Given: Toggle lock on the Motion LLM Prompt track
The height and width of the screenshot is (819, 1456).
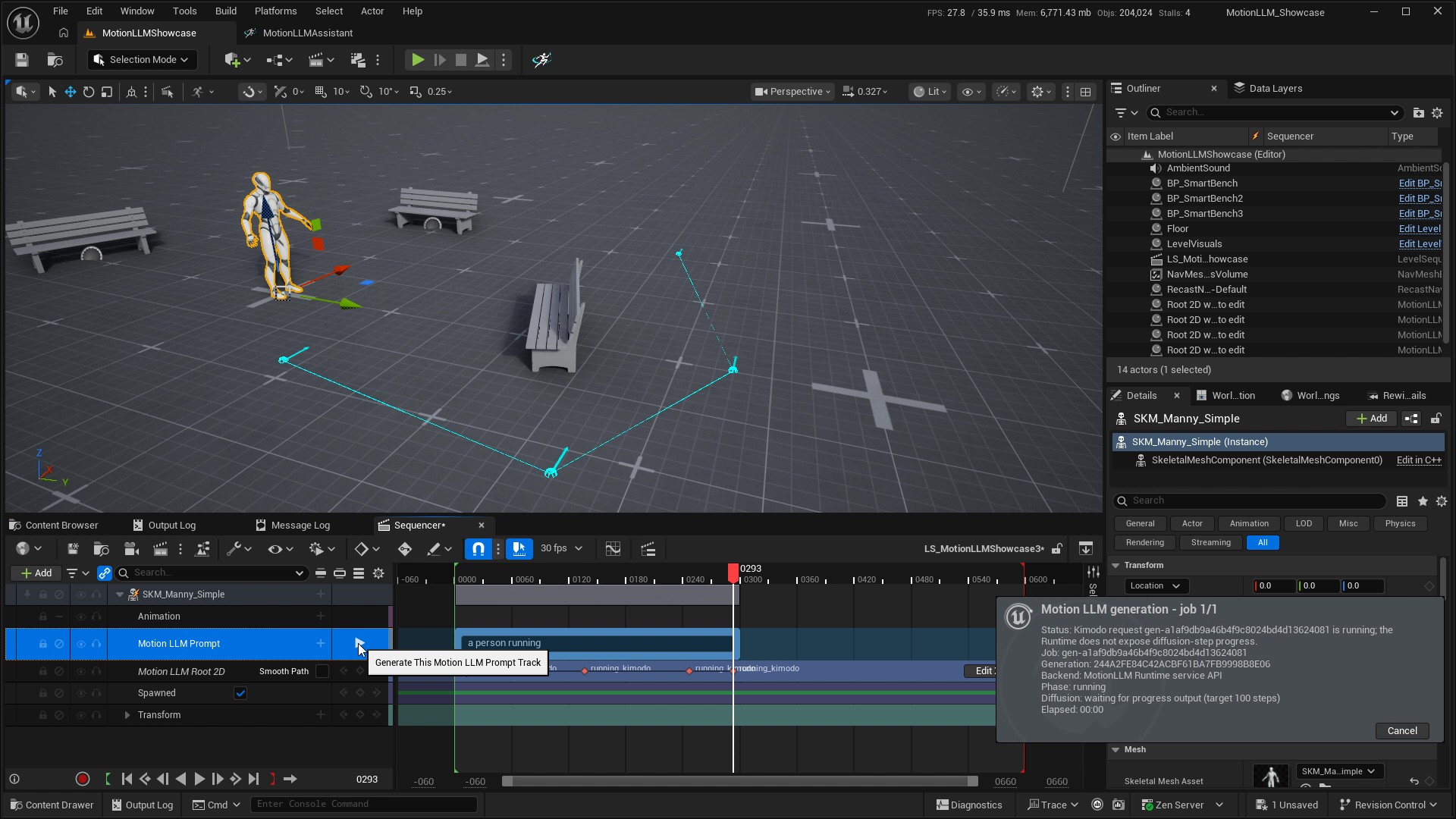Looking at the screenshot, I should click(43, 644).
